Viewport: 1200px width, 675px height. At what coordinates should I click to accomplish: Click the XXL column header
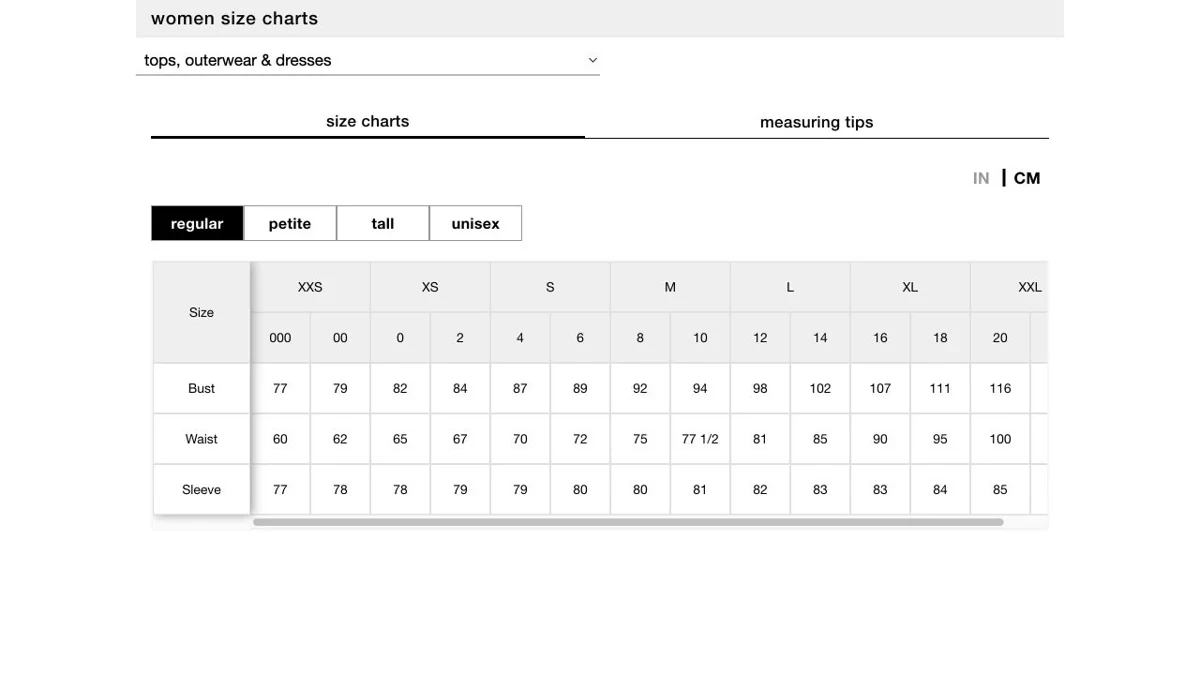coord(1010,287)
